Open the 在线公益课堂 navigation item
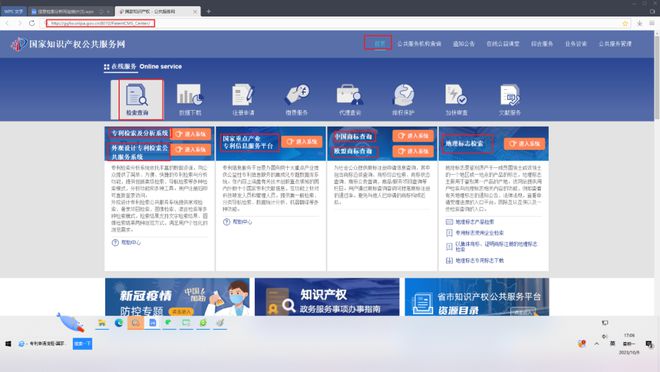Viewport: 660px width, 372px height. coord(503,44)
